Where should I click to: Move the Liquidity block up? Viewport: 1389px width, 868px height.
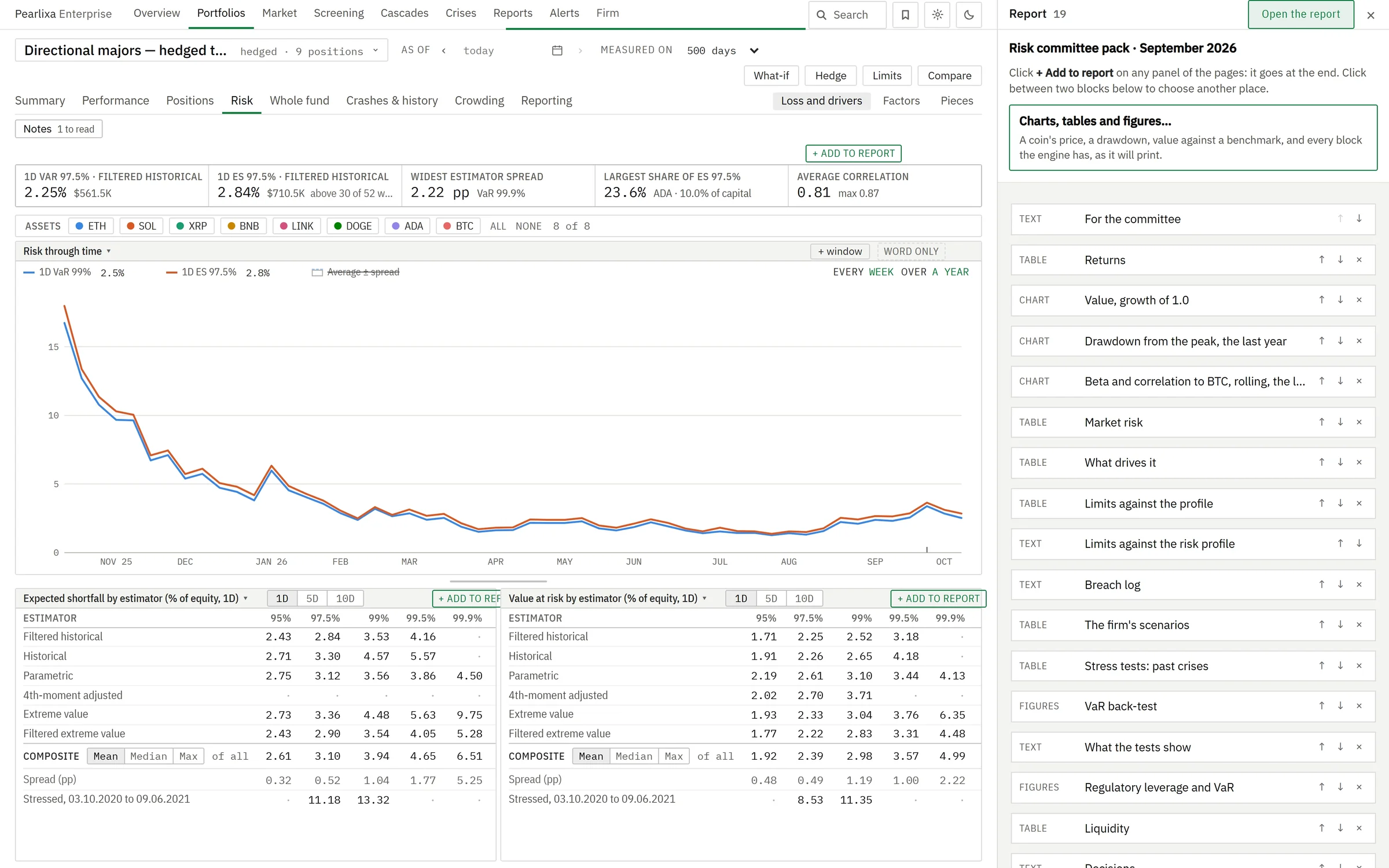(x=1322, y=828)
